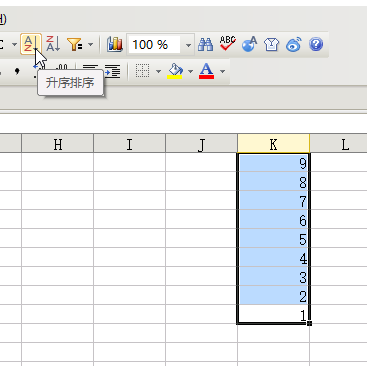Select column L header

click(x=339, y=144)
